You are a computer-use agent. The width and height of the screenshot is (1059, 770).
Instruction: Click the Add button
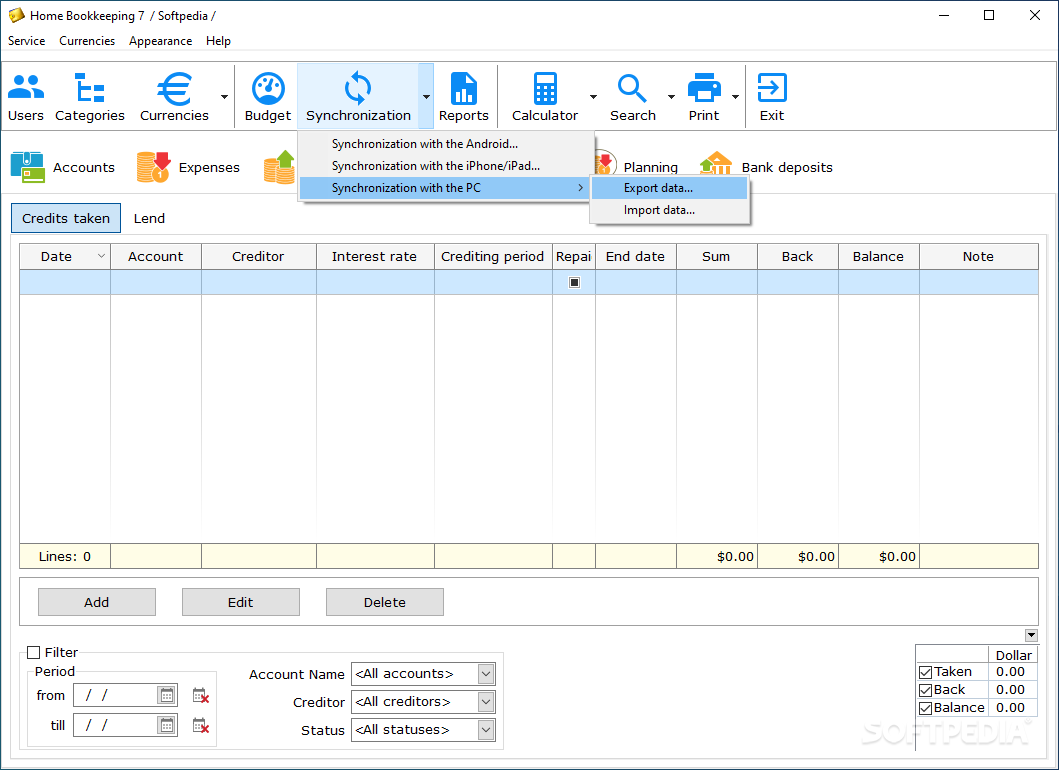pos(97,602)
